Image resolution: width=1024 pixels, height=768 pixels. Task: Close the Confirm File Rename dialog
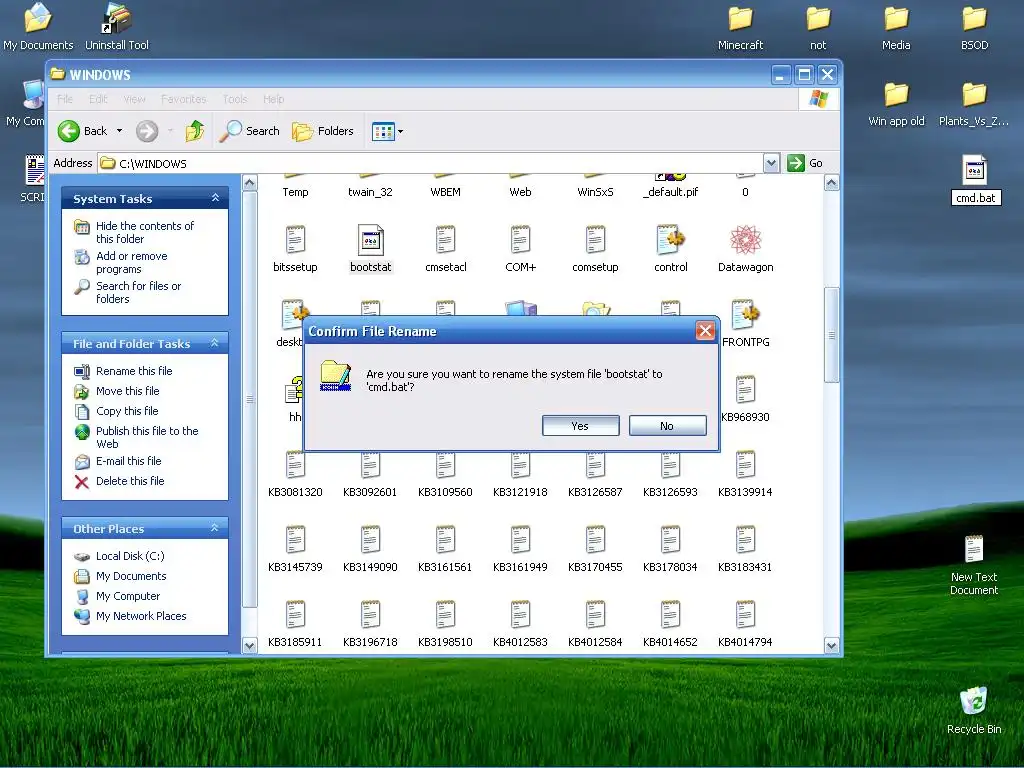pos(705,331)
